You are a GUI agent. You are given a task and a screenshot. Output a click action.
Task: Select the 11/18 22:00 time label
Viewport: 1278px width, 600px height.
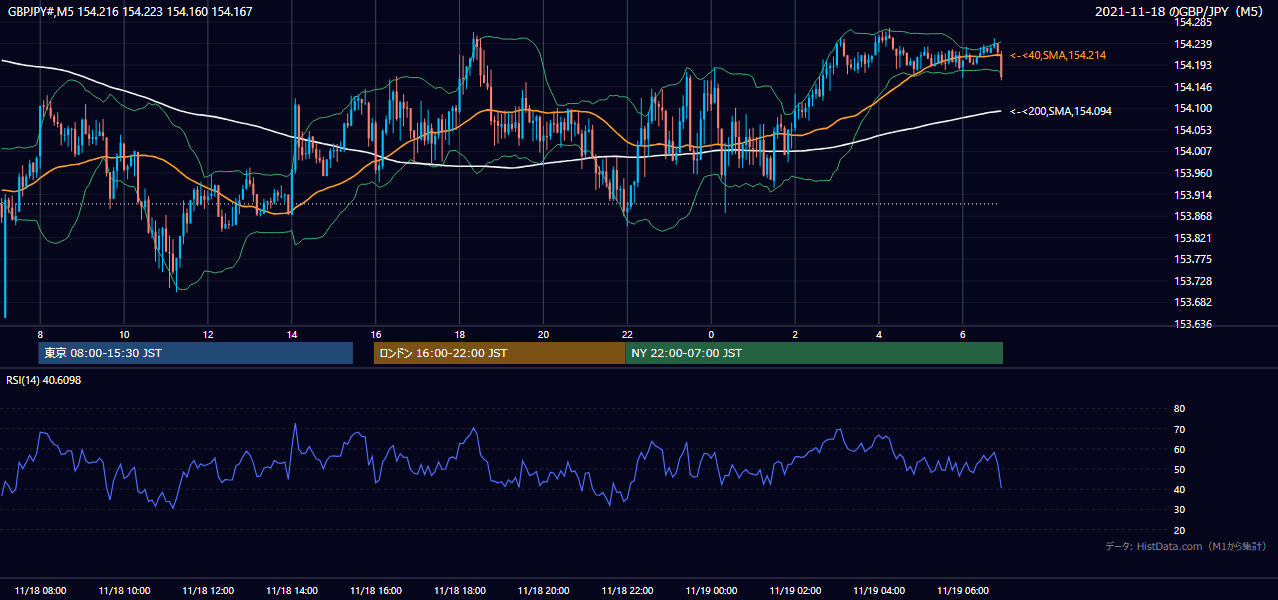627,591
